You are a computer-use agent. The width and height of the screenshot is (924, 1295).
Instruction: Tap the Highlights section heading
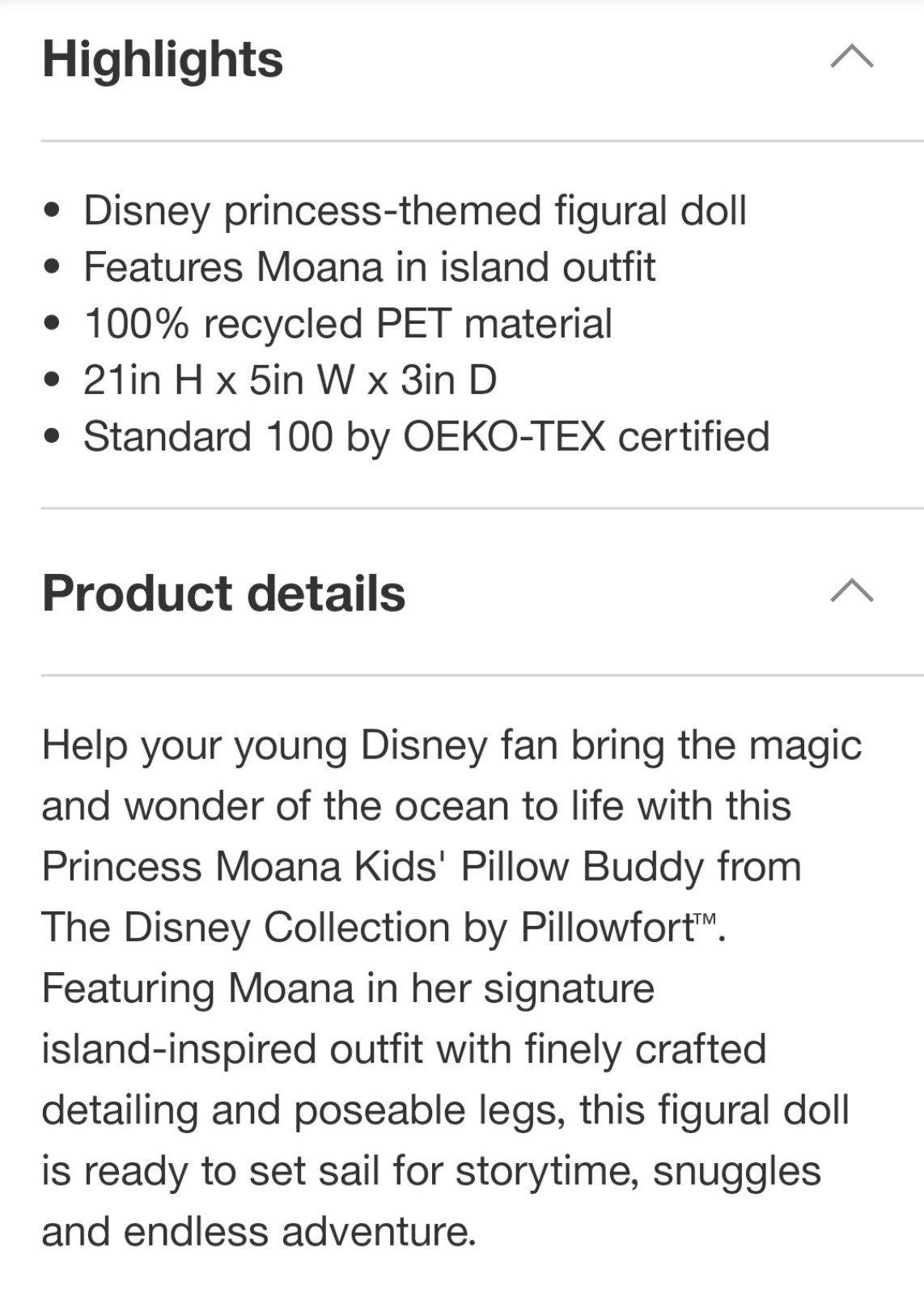click(163, 59)
